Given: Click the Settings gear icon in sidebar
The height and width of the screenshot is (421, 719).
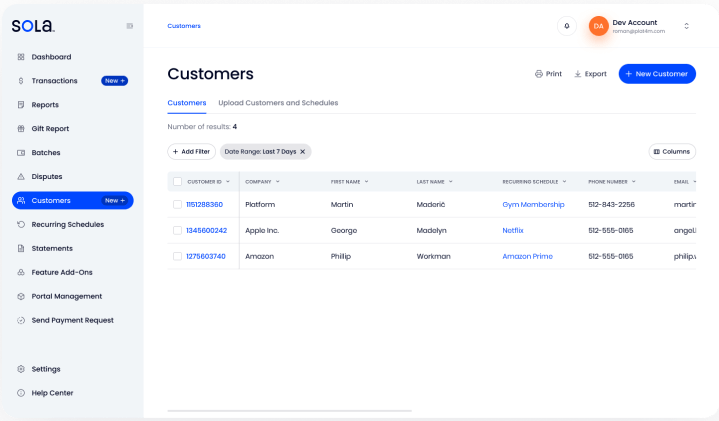Looking at the screenshot, I should click(x=21, y=369).
